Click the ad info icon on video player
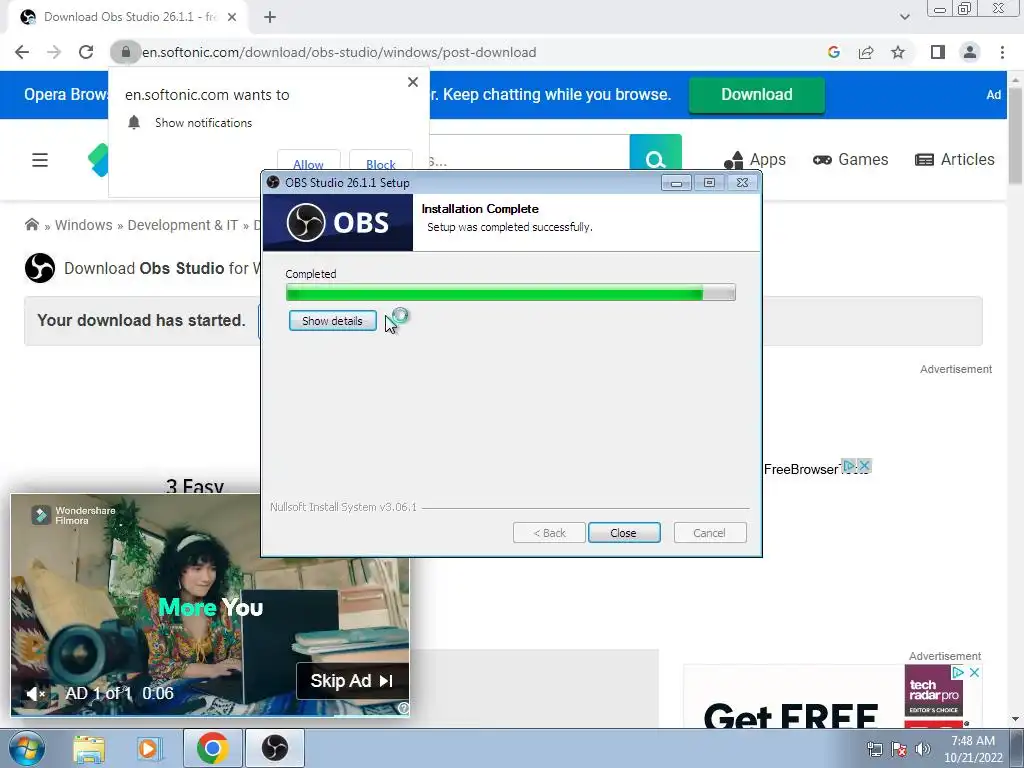Image resolution: width=1024 pixels, height=768 pixels. tap(404, 708)
